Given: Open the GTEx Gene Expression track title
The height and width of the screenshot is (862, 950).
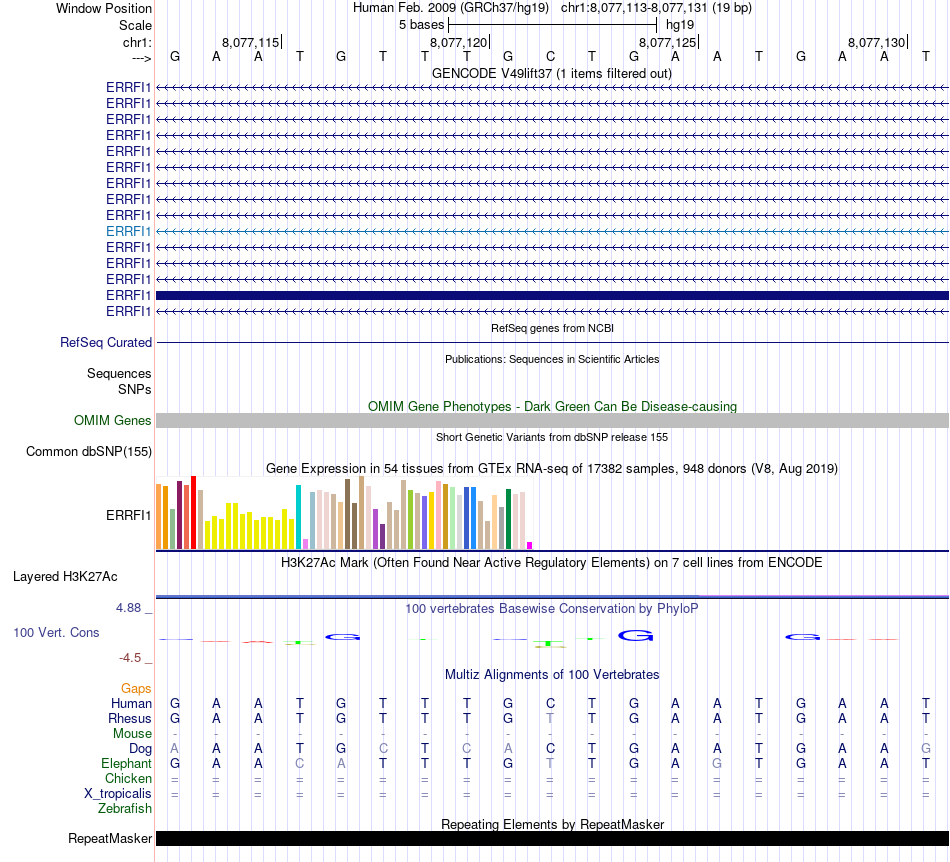Looking at the screenshot, I should [552, 468].
